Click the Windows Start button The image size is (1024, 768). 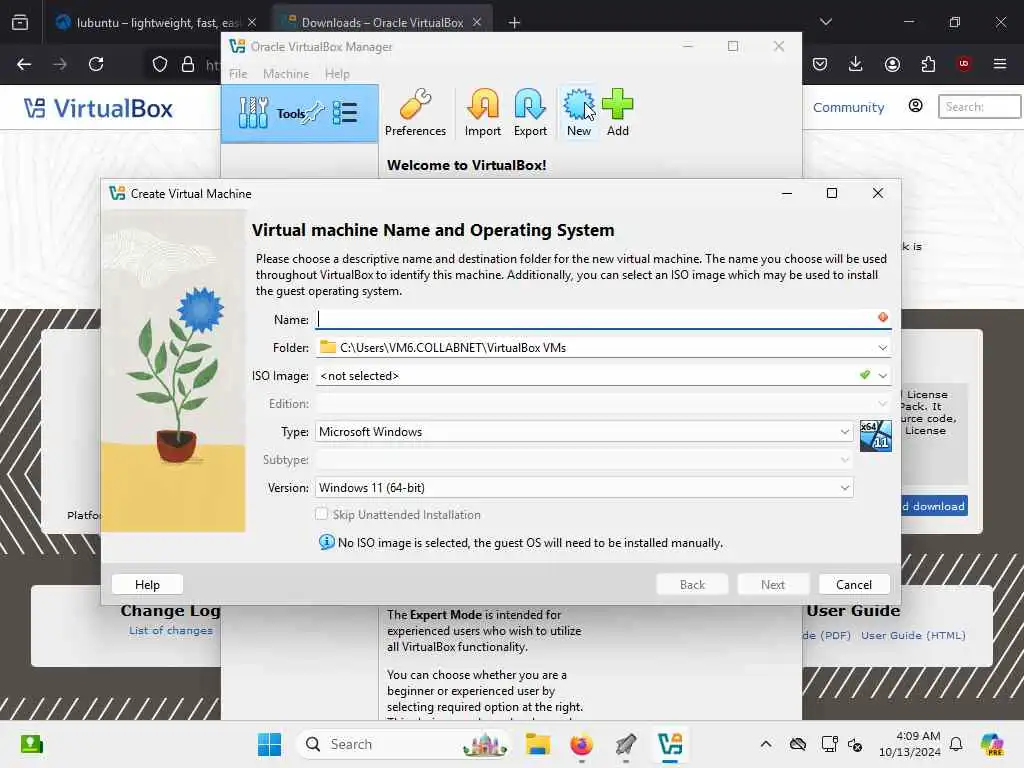[269, 744]
